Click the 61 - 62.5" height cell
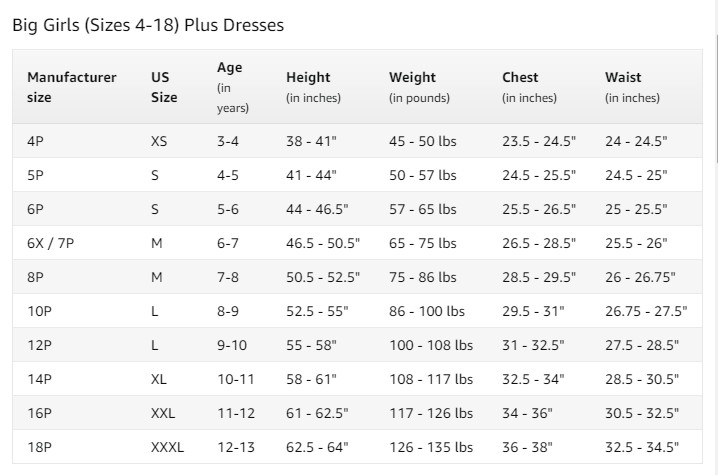Screen dimensions: 718x475 (317, 413)
